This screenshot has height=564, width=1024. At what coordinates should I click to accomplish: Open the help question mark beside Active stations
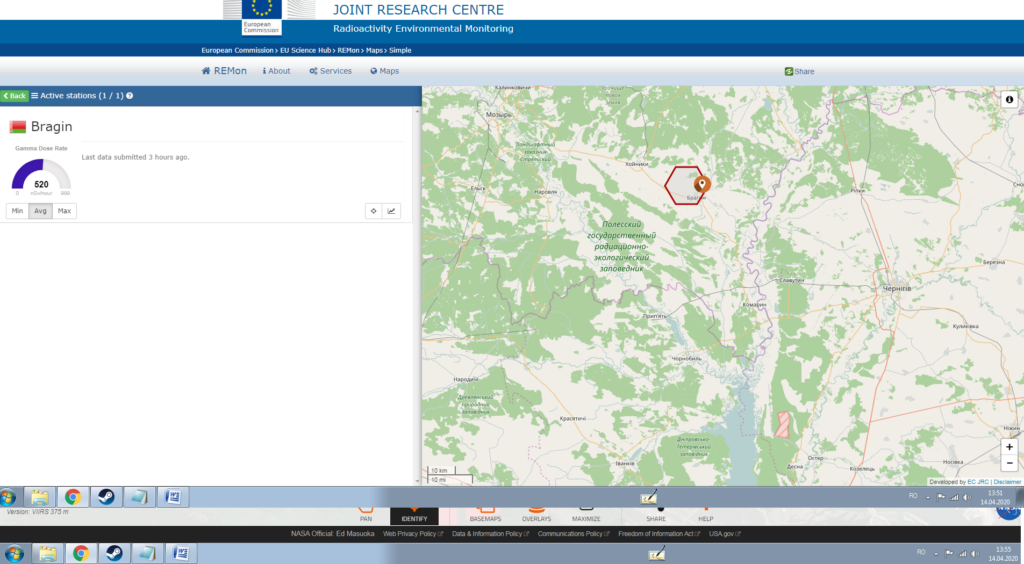tap(129, 96)
